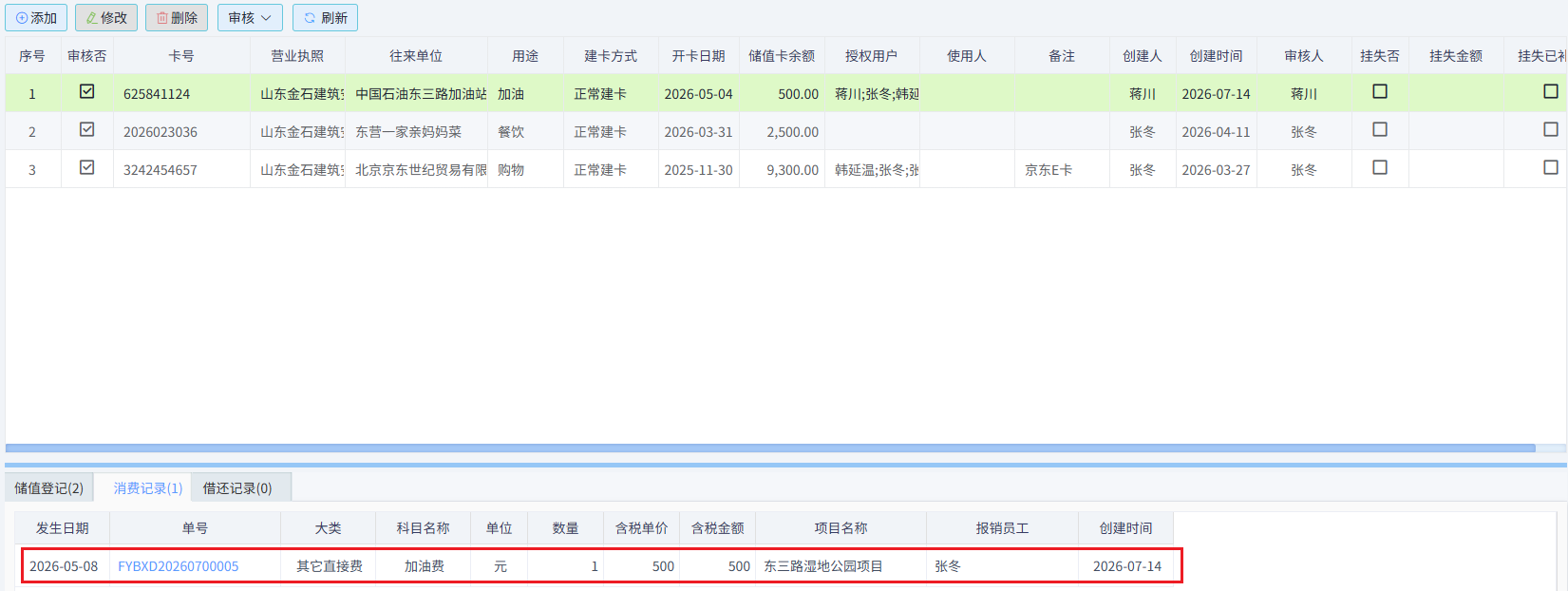Screen dimensions: 1568x591
Task: Click the 挂失金额 column header
Action: click(1457, 56)
